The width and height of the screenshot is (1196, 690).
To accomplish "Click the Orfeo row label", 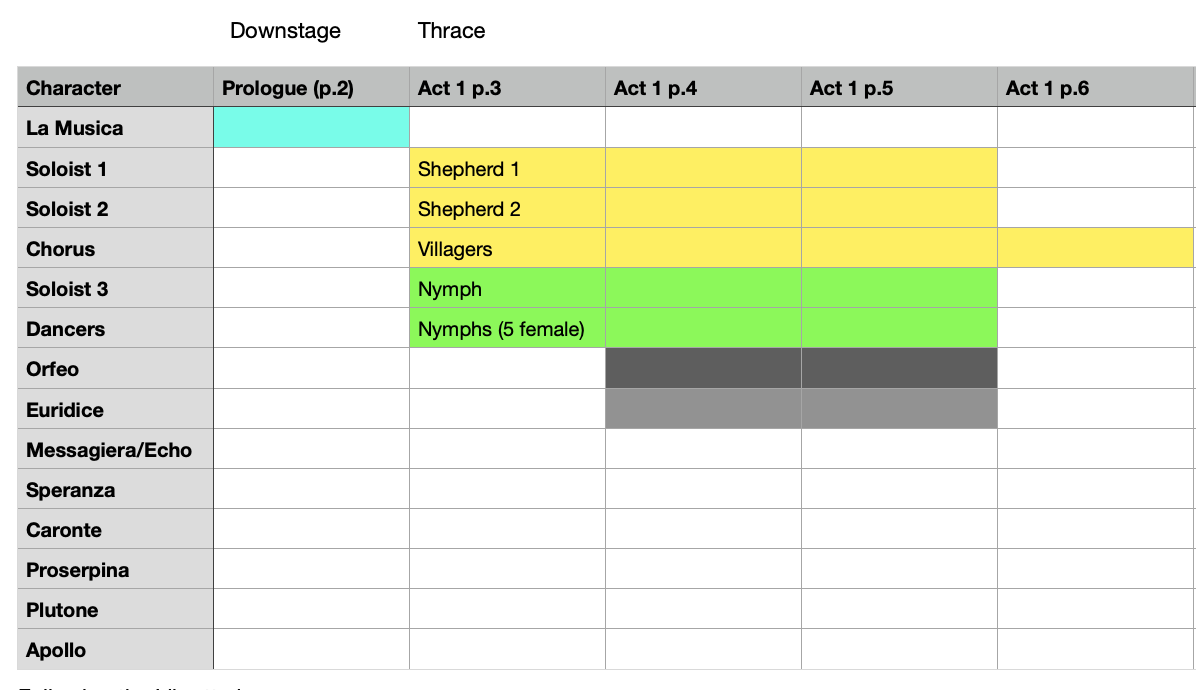I will [115, 369].
